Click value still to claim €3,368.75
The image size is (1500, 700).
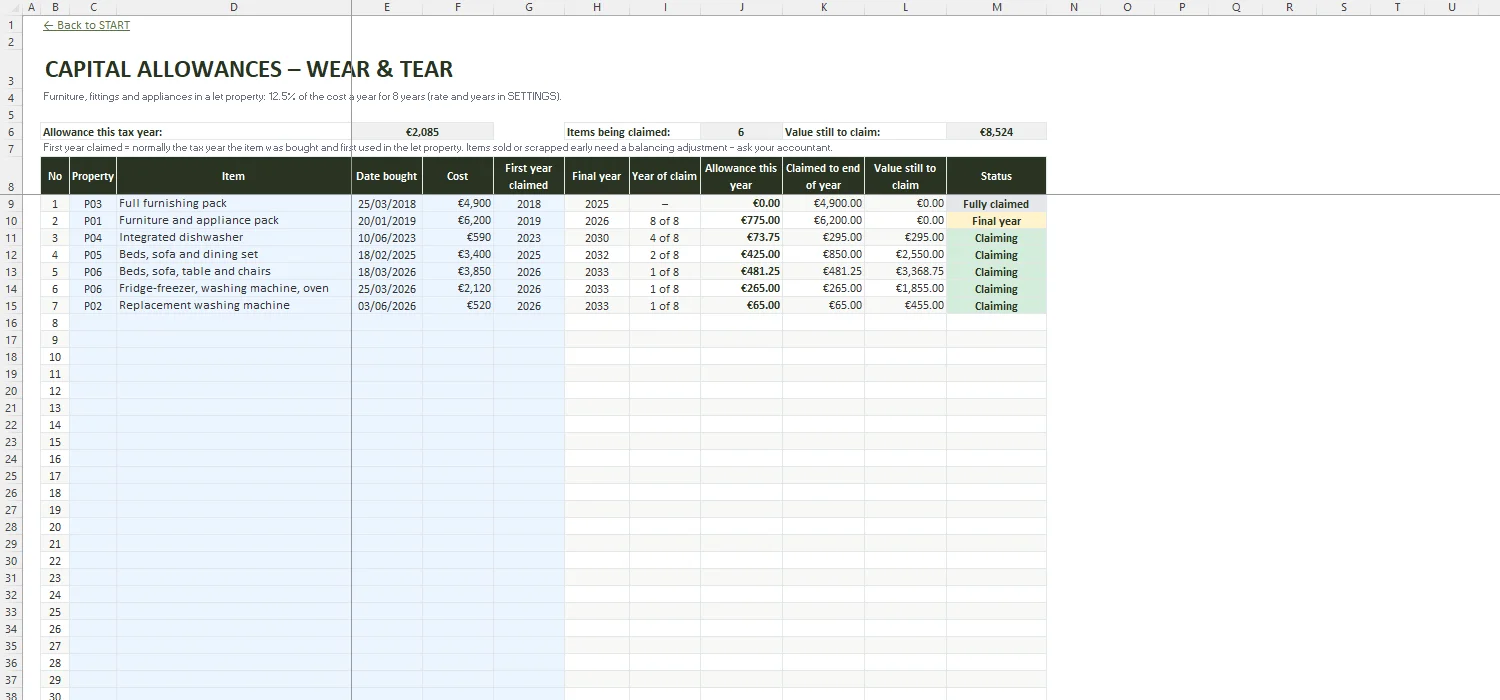tap(905, 272)
